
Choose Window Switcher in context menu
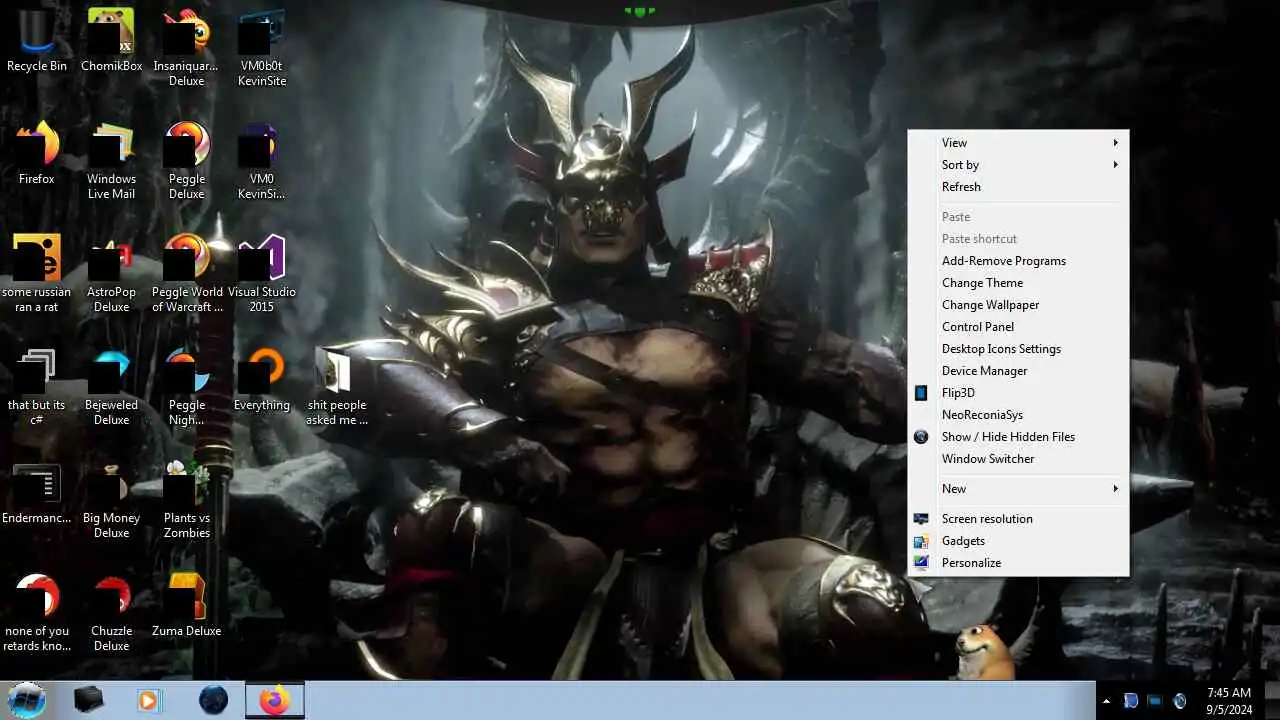click(1018, 459)
